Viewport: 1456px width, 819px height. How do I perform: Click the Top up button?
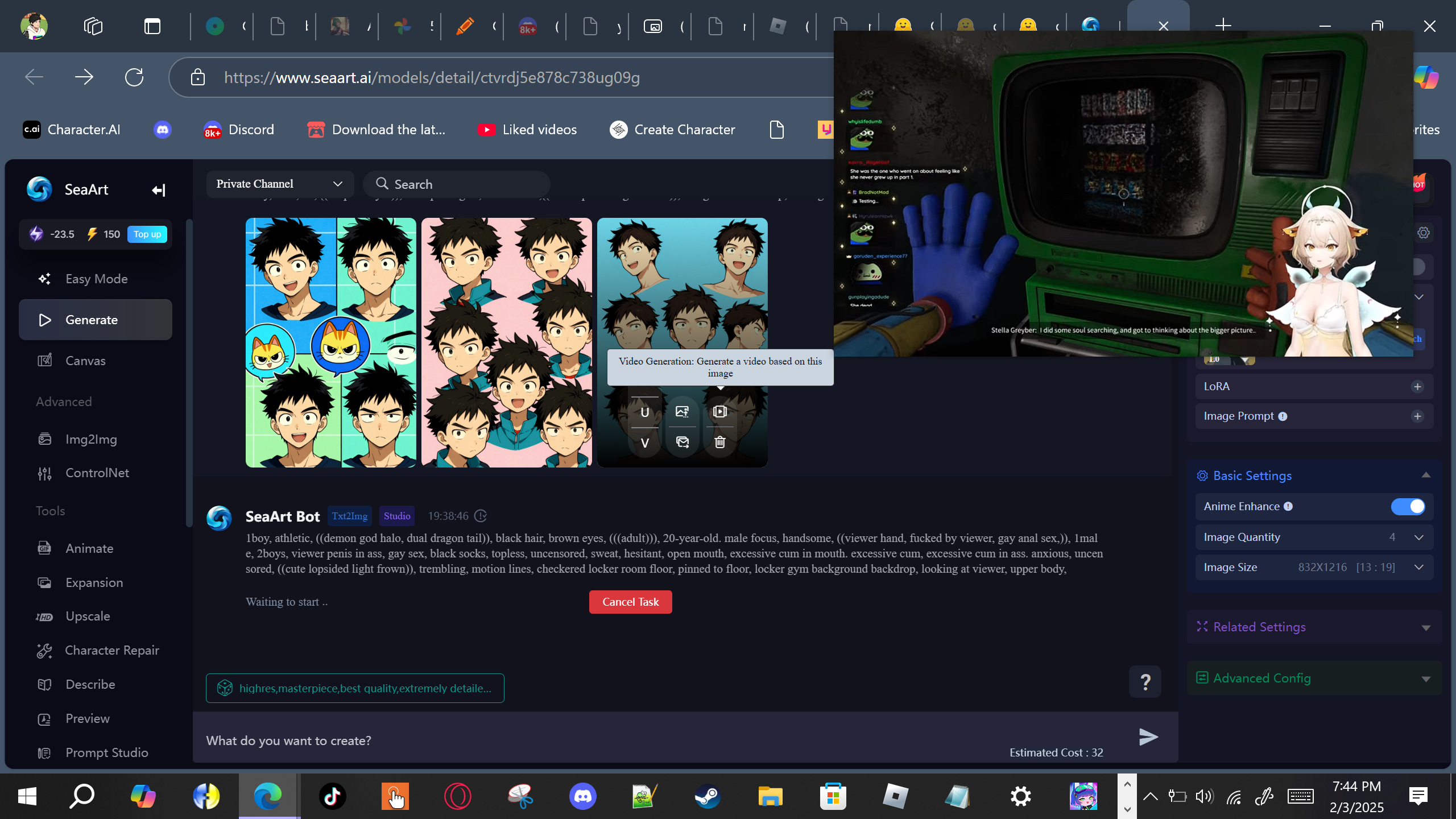click(x=147, y=234)
